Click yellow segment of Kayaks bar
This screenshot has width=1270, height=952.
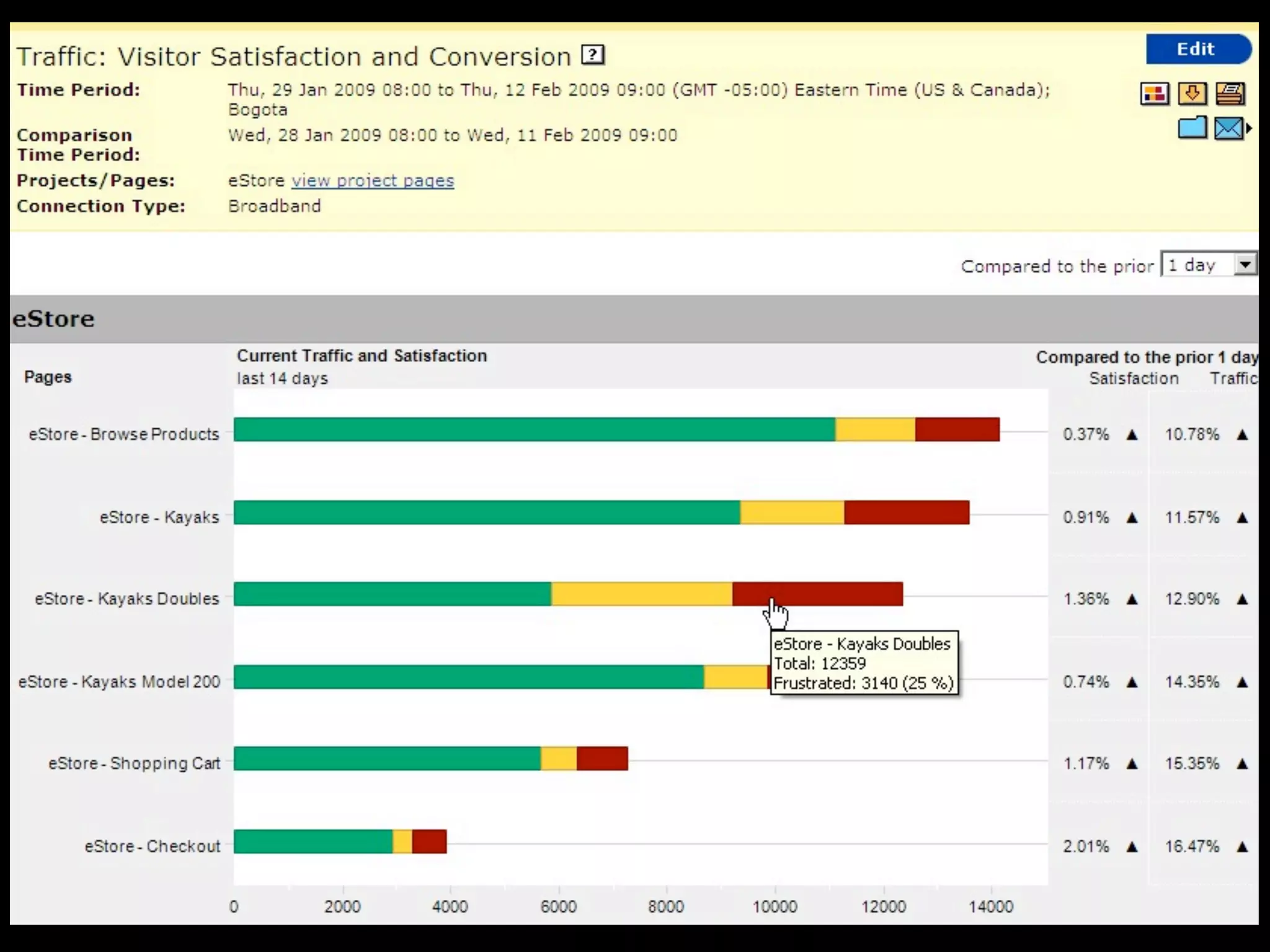pyautogui.click(x=792, y=513)
